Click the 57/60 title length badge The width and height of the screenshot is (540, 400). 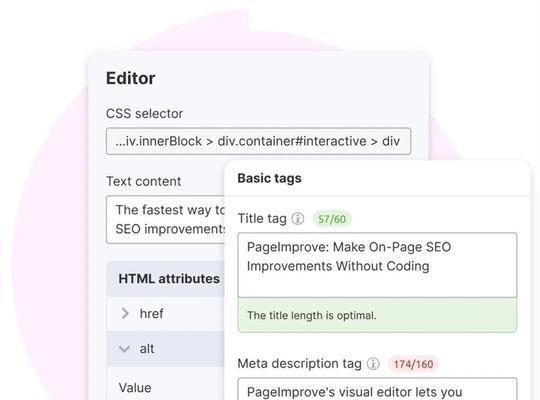(x=332, y=219)
